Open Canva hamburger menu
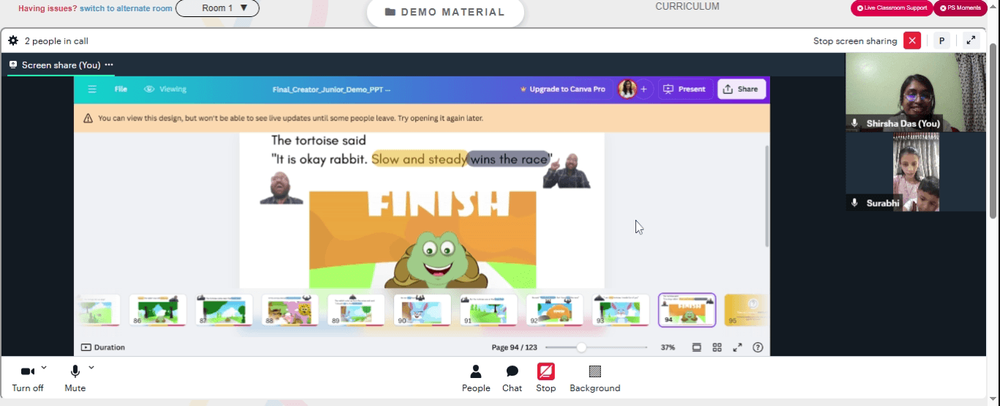Image resolution: width=1000 pixels, height=406 pixels. pos(92,89)
